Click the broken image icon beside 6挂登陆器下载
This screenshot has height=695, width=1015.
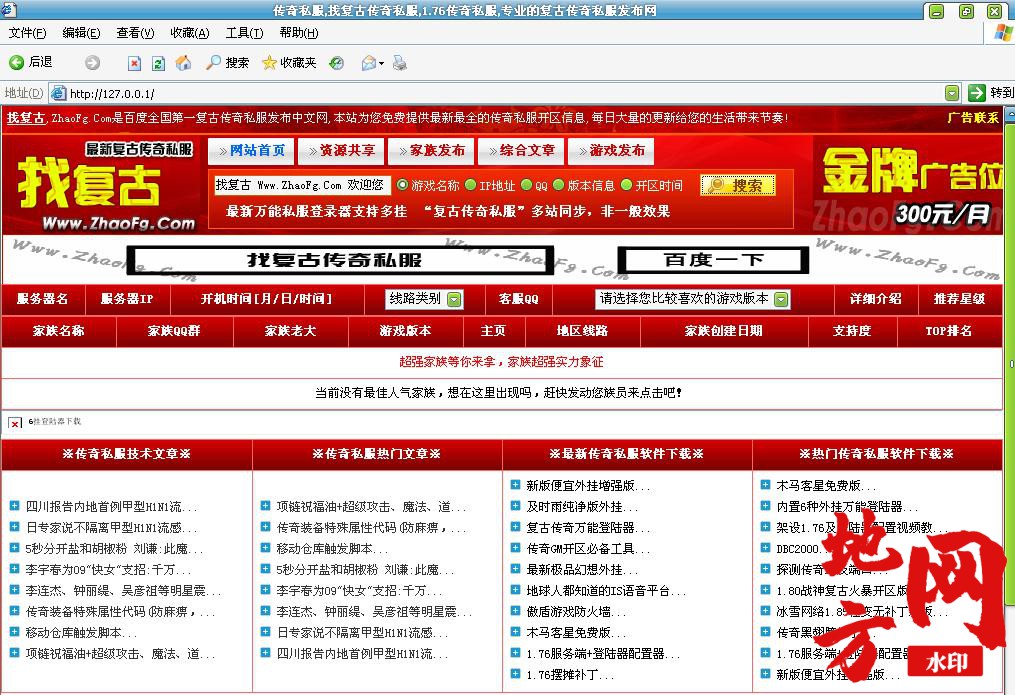14,423
